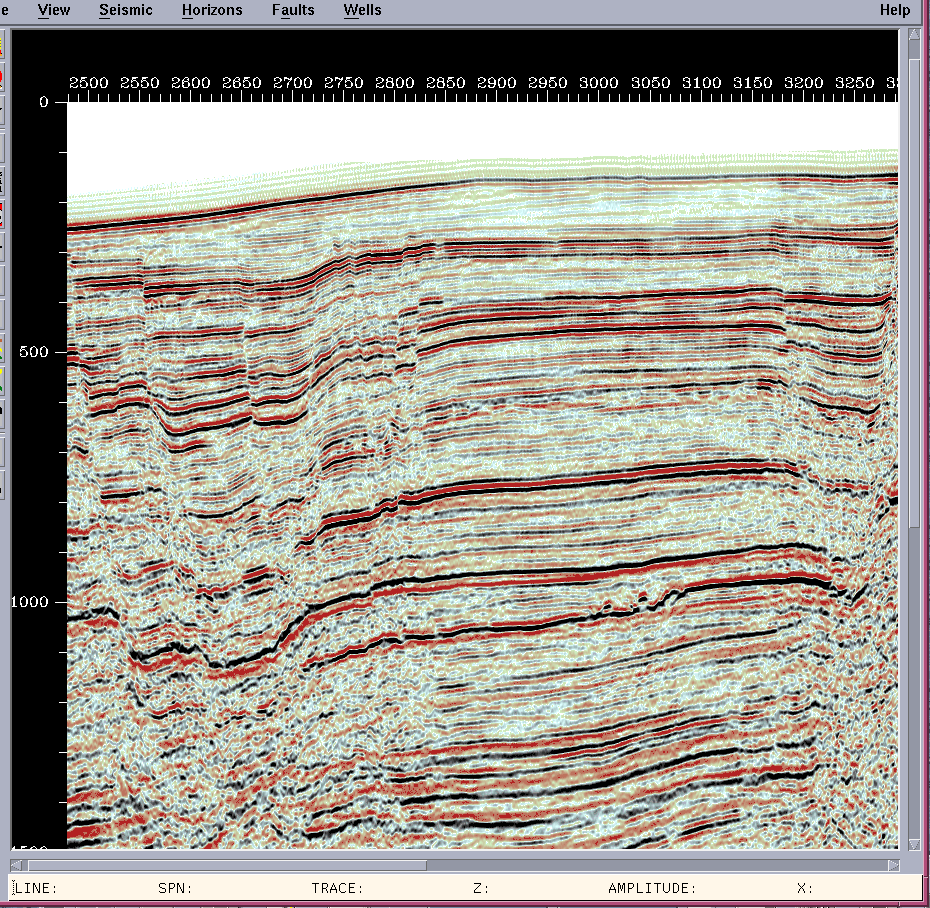Click trace label 2800 on the axis
Image resolution: width=930 pixels, height=908 pixels.
coord(394,83)
